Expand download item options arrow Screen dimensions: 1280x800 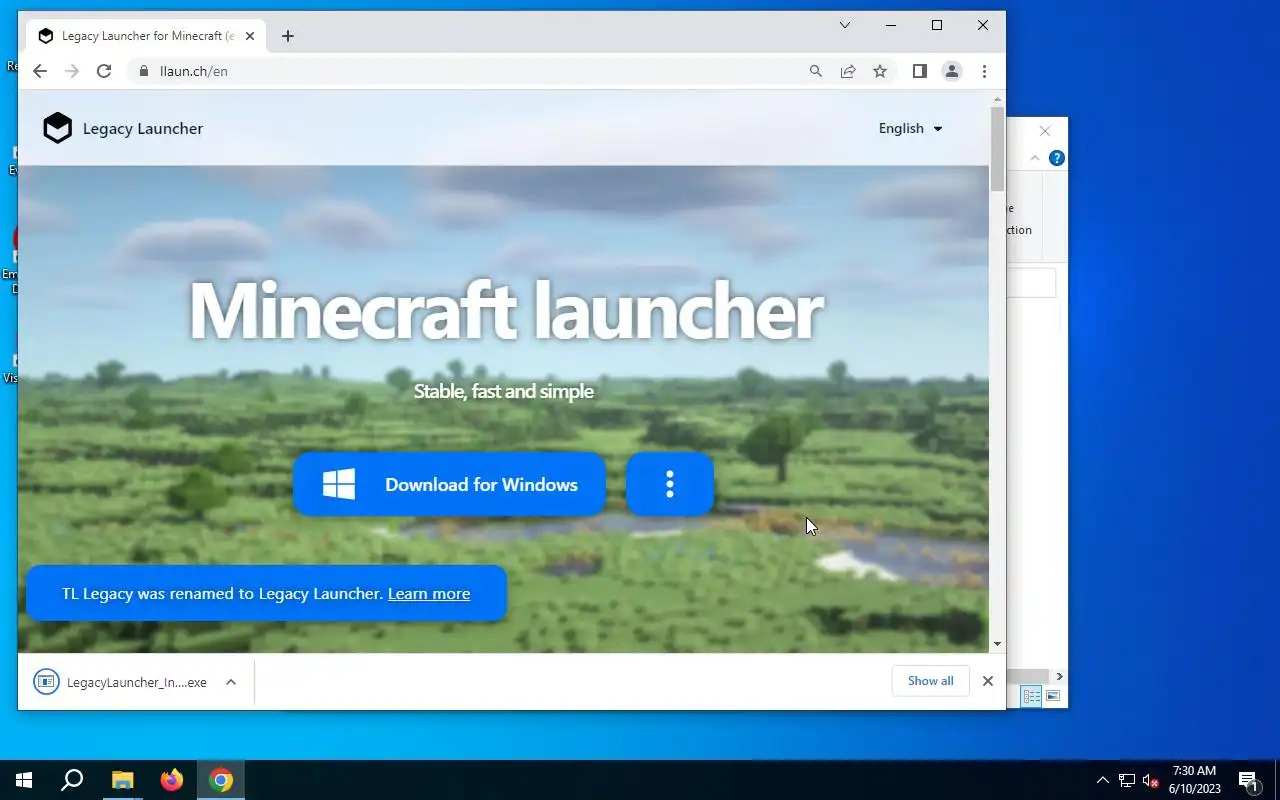point(231,682)
